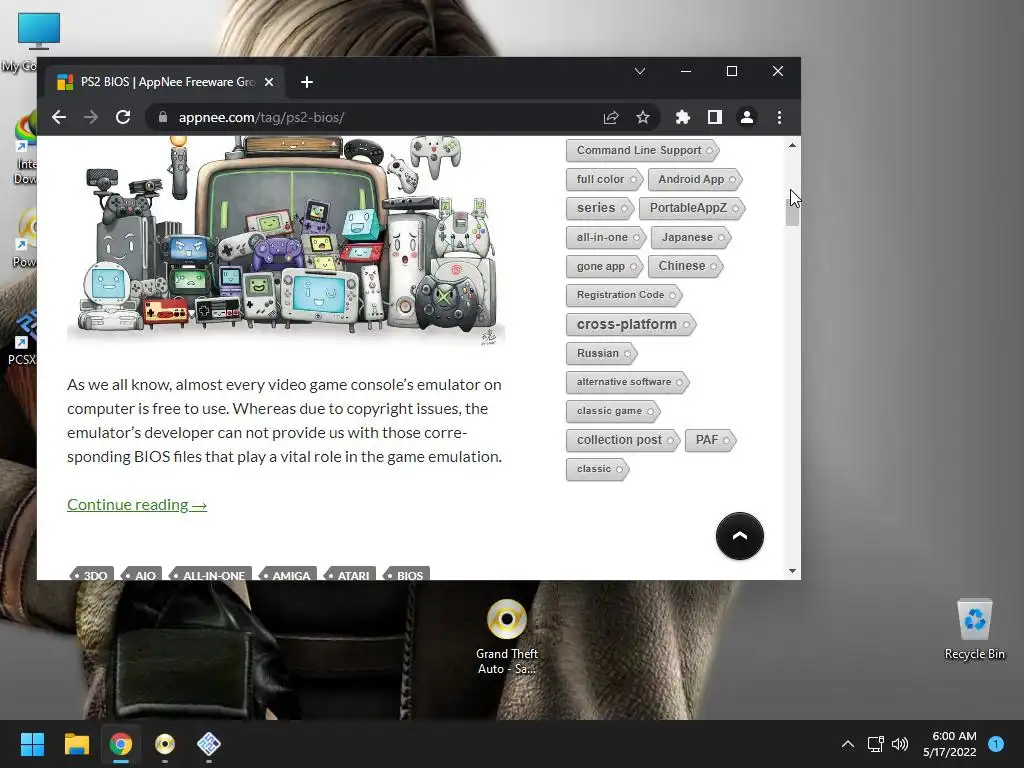Click the Chinese tag

(x=686, y=266)
